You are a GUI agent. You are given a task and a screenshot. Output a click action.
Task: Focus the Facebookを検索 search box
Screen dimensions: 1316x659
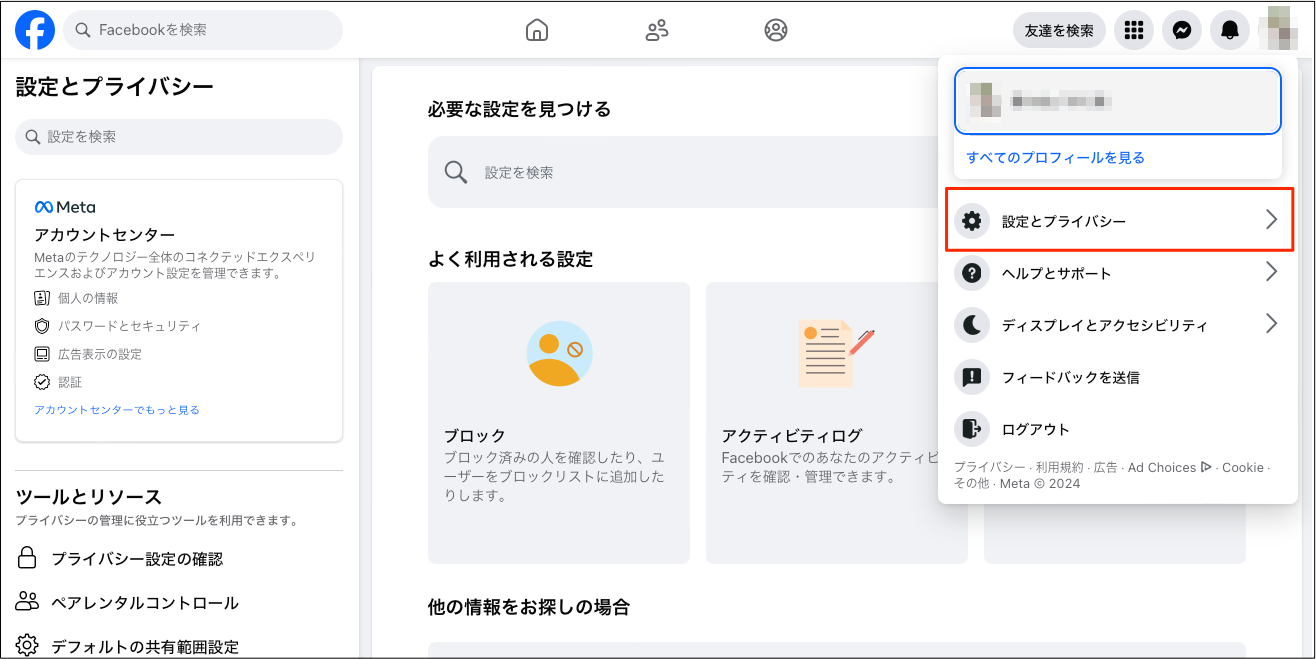tap(203, 30)
